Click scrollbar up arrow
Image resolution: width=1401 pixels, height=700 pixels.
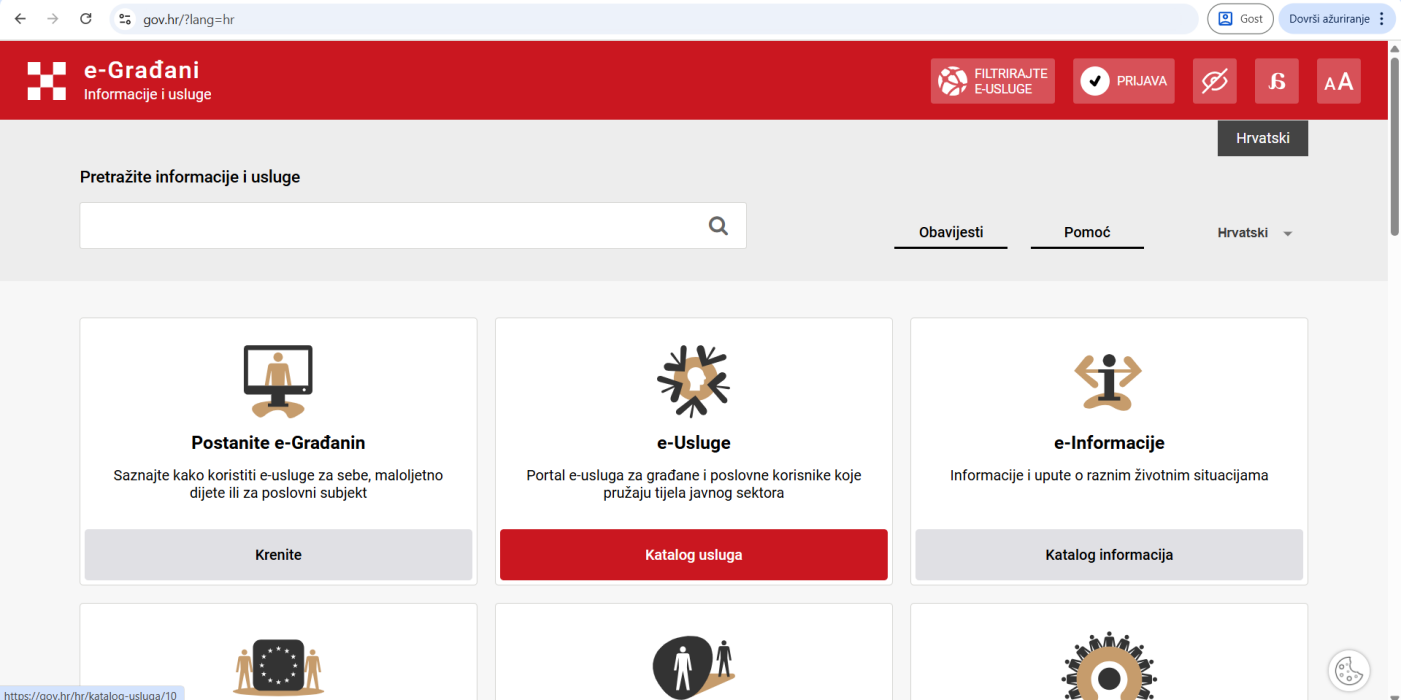tap(1394, 47)
